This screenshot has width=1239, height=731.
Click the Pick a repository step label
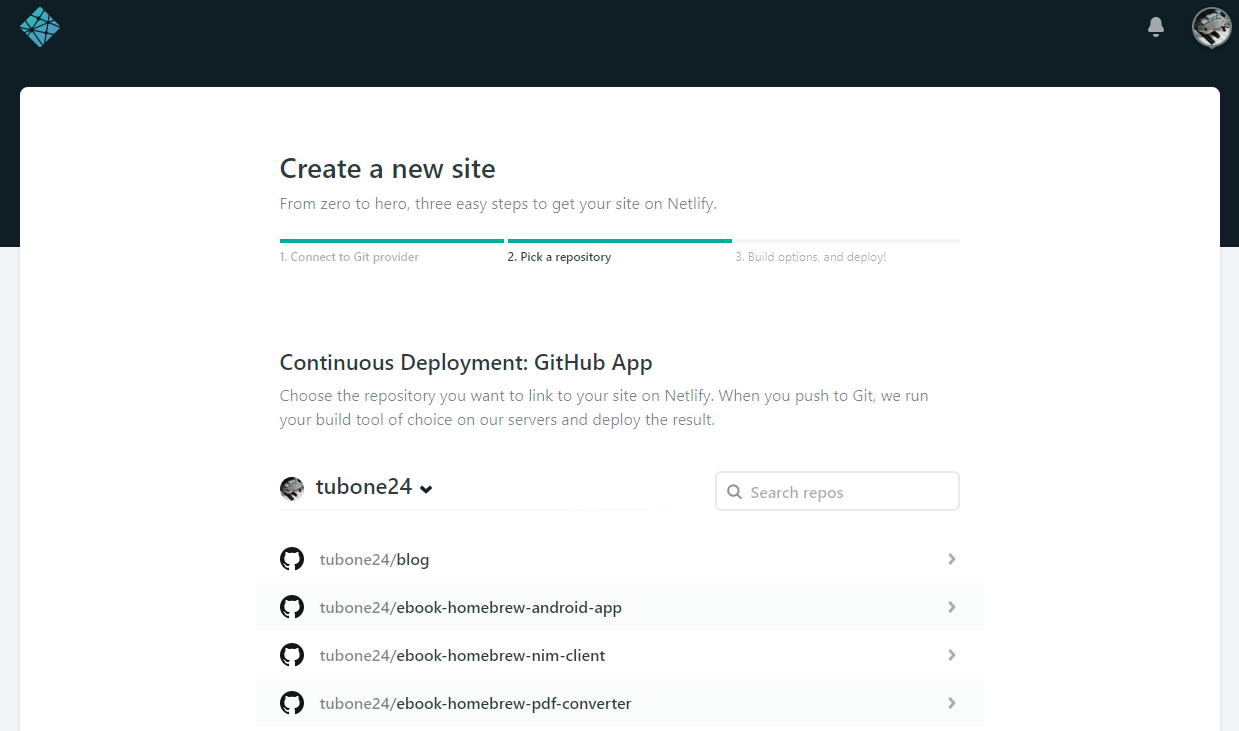click(x=559, y=257)
